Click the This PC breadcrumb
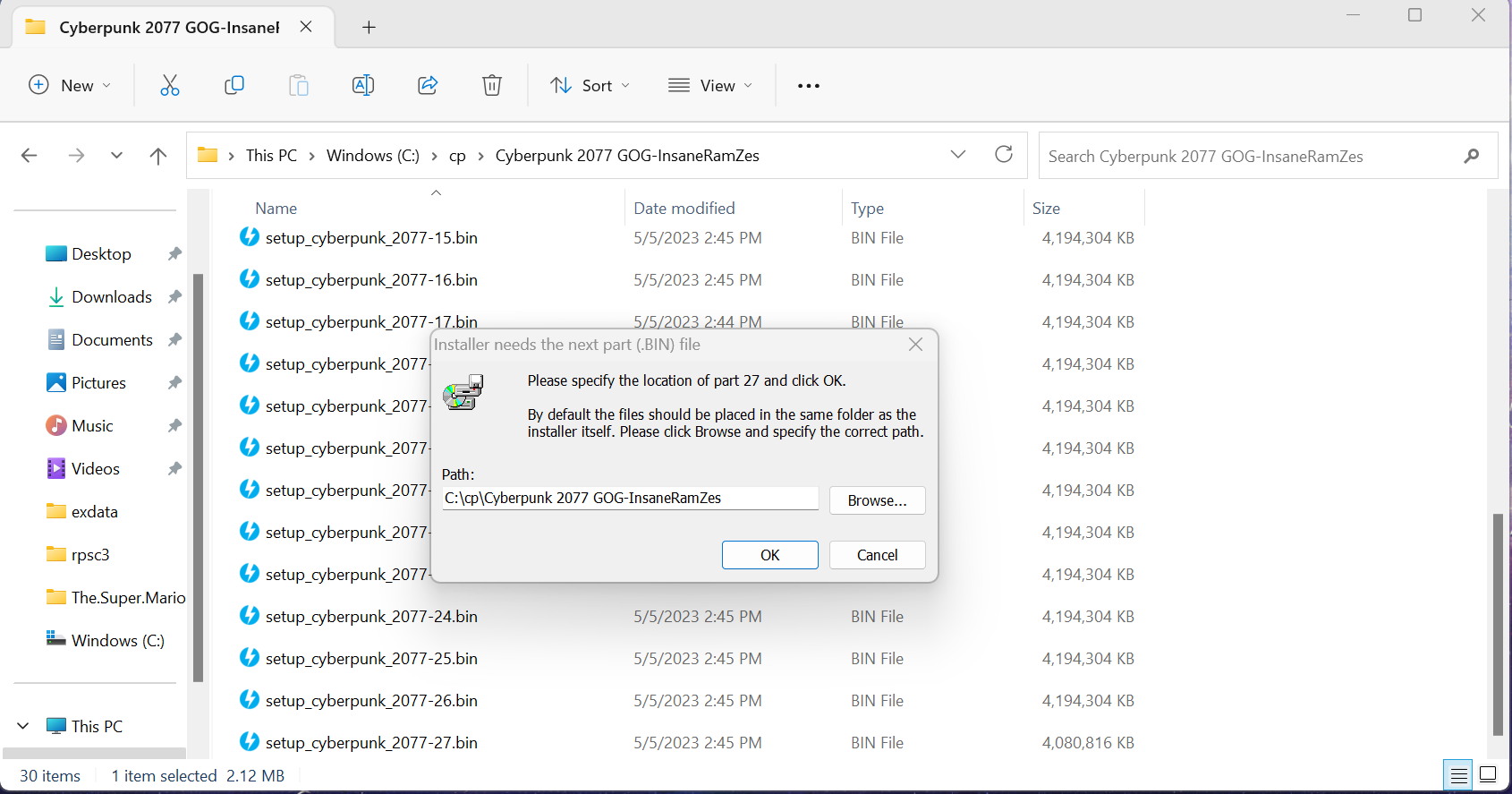This screenshot has width=1512, height=794. 271,156
